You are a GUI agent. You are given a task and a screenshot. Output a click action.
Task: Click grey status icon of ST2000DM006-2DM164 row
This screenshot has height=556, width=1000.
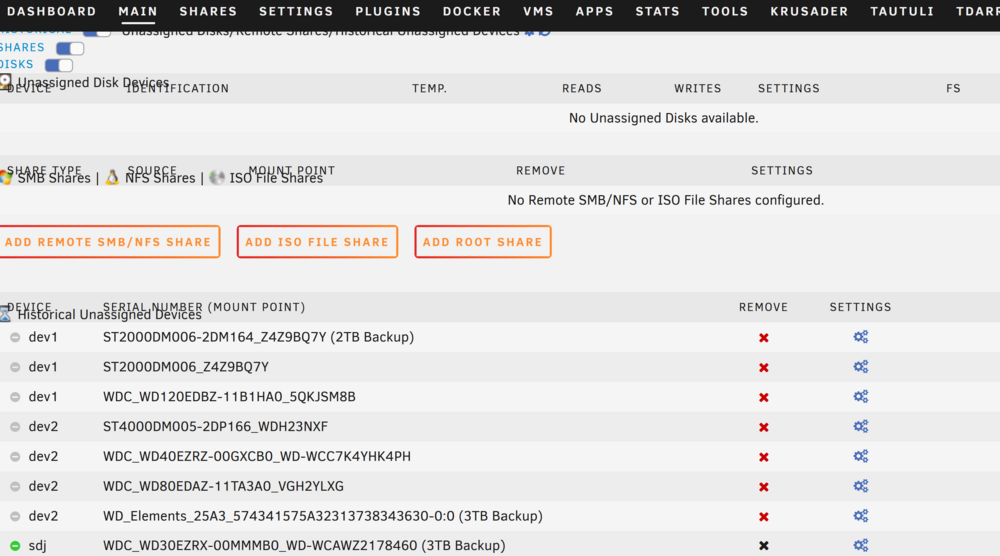pos(15,337)
